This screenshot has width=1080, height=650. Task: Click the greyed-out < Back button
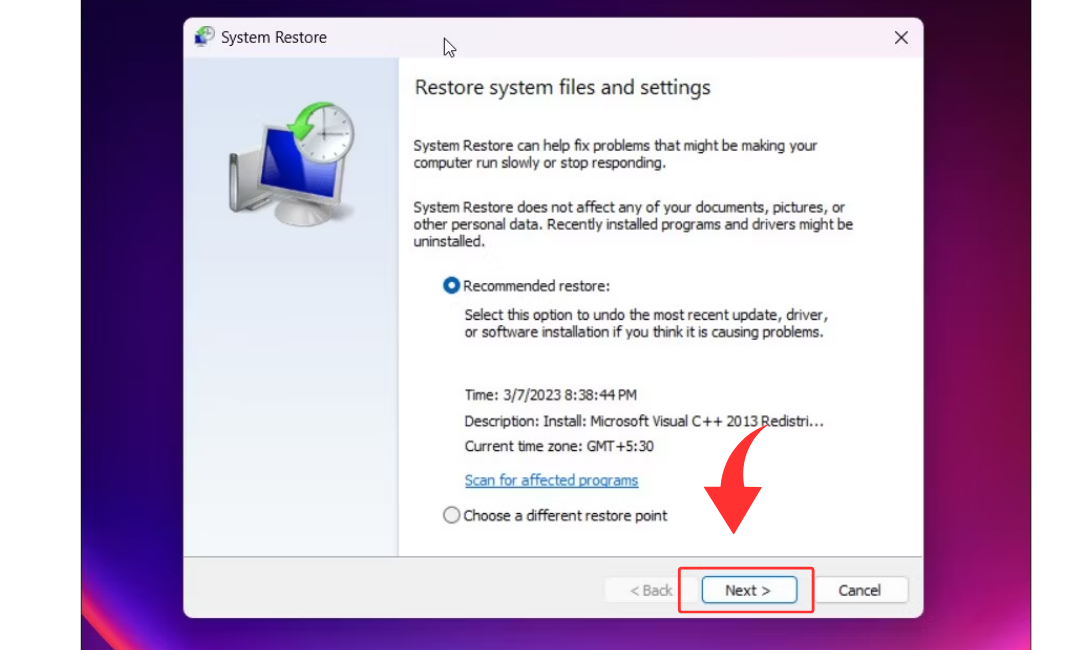[650, 590]
